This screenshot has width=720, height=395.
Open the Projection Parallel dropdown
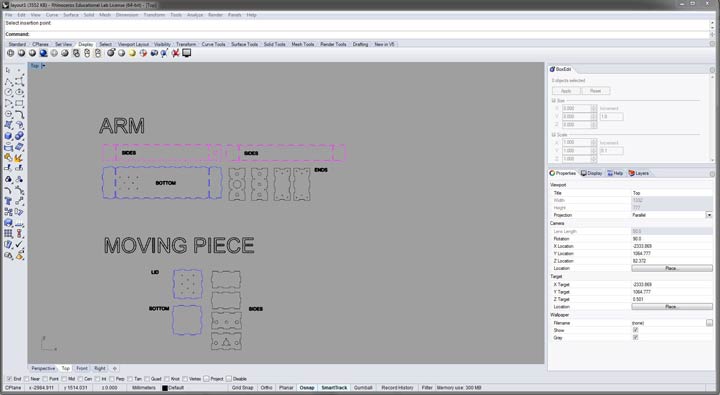(709, 215)
